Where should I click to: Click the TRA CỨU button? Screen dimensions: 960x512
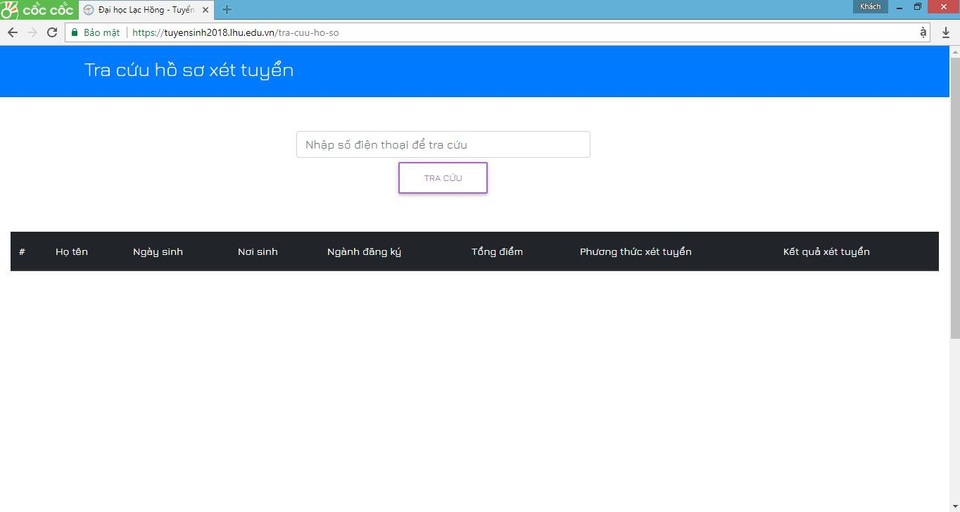443,178
